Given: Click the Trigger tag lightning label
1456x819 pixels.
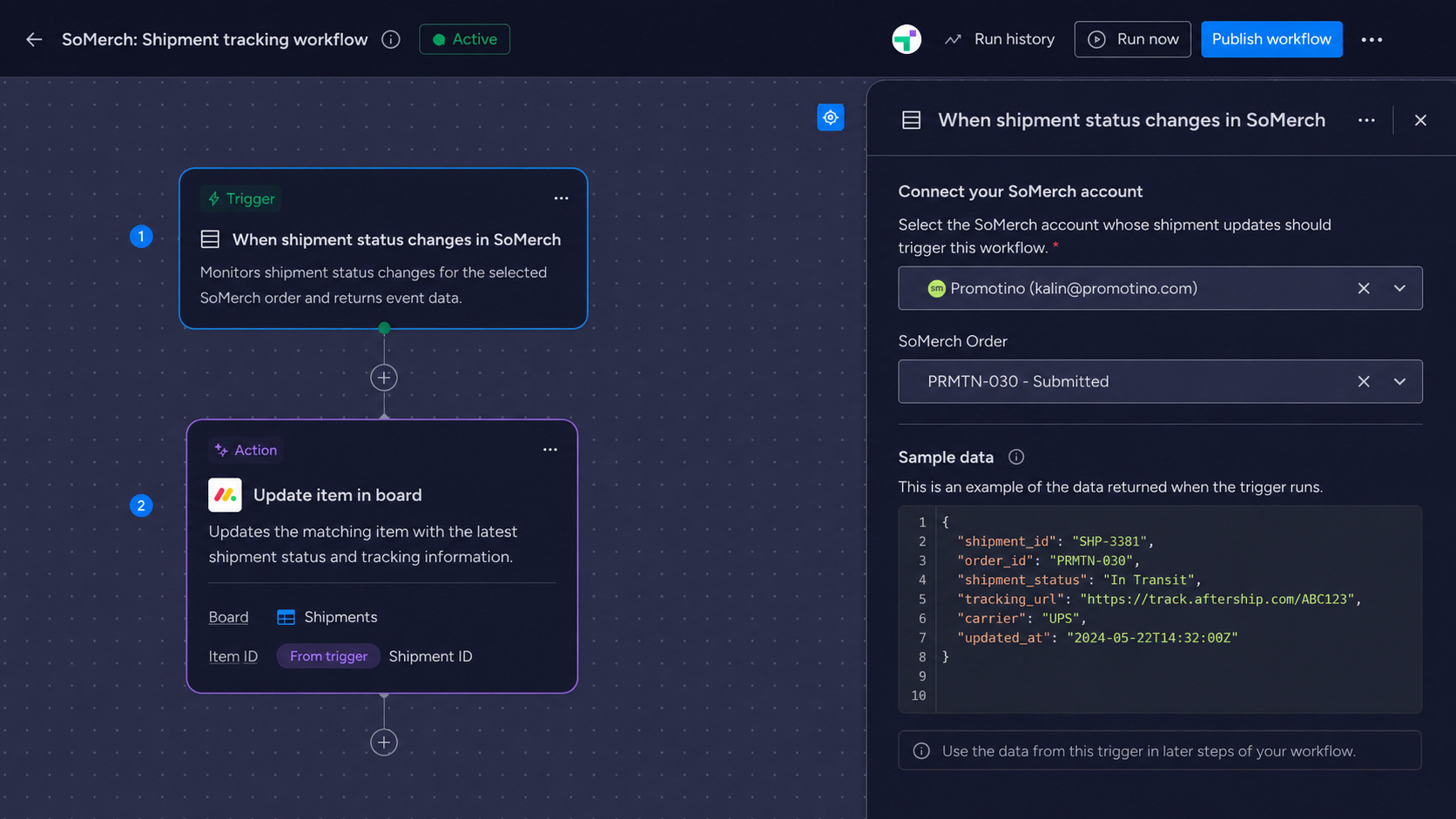Looking at the screenshot, I should 241,198.
